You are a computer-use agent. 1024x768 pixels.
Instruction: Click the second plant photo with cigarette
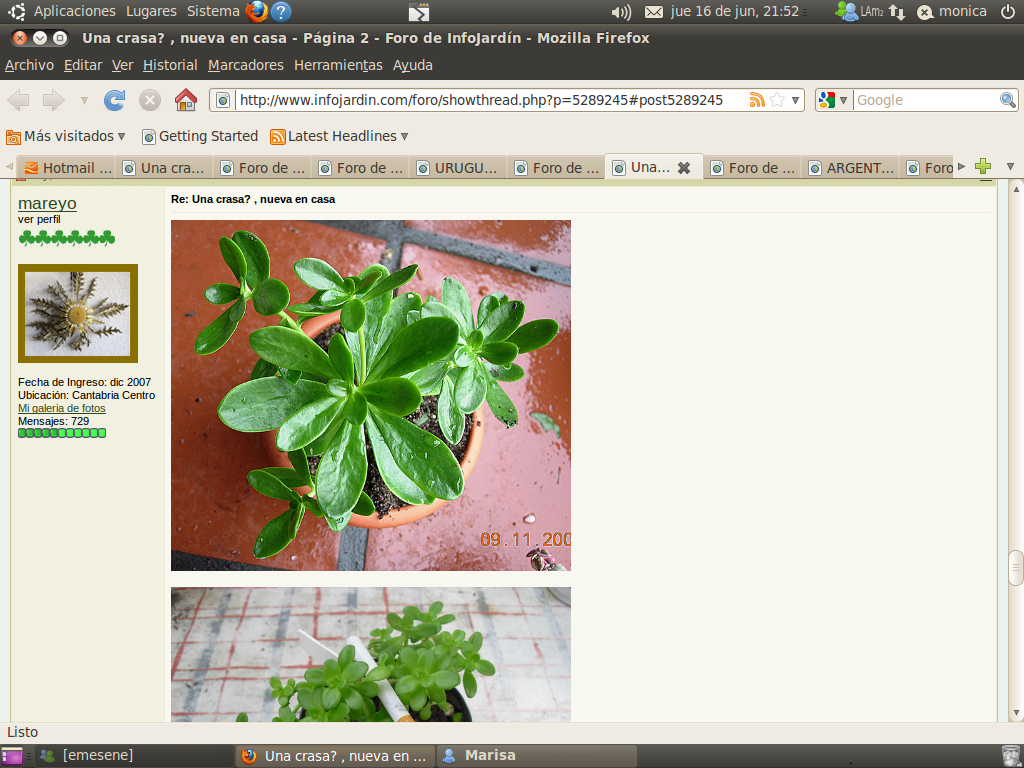point(371,654)
